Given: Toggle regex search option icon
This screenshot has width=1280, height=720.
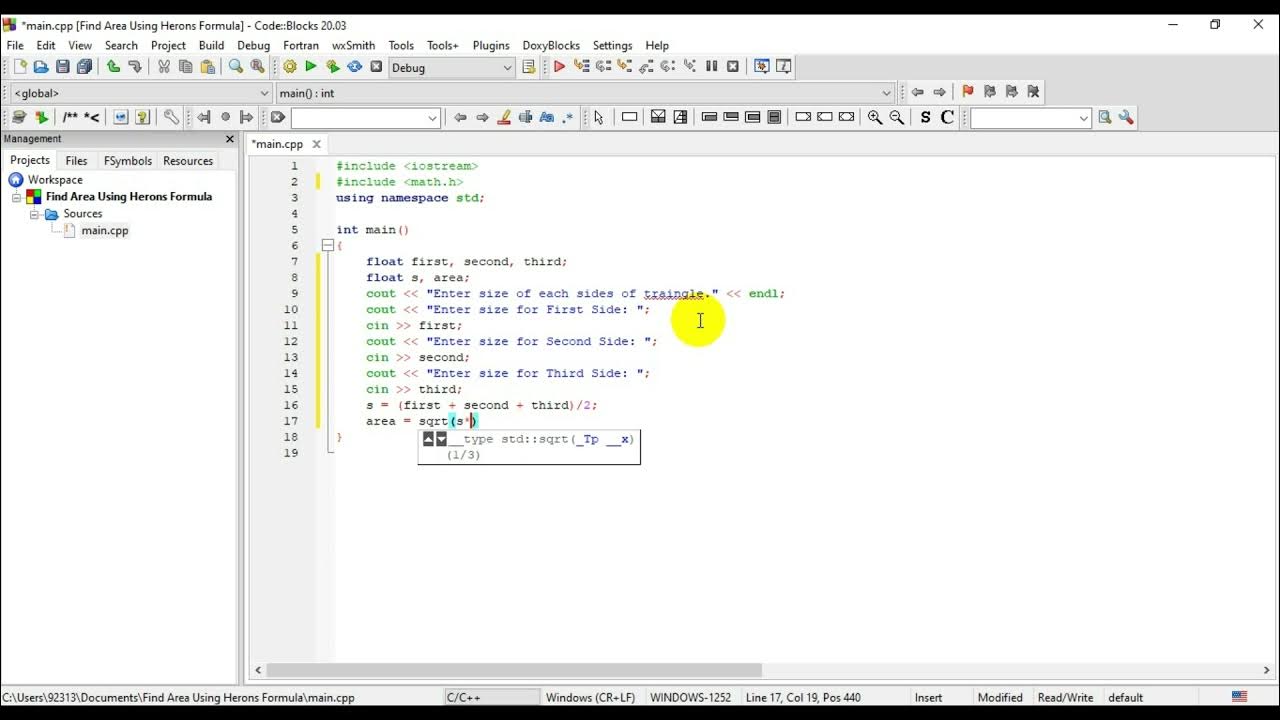Looking at the screenshot, I should (x=568, y=117).
